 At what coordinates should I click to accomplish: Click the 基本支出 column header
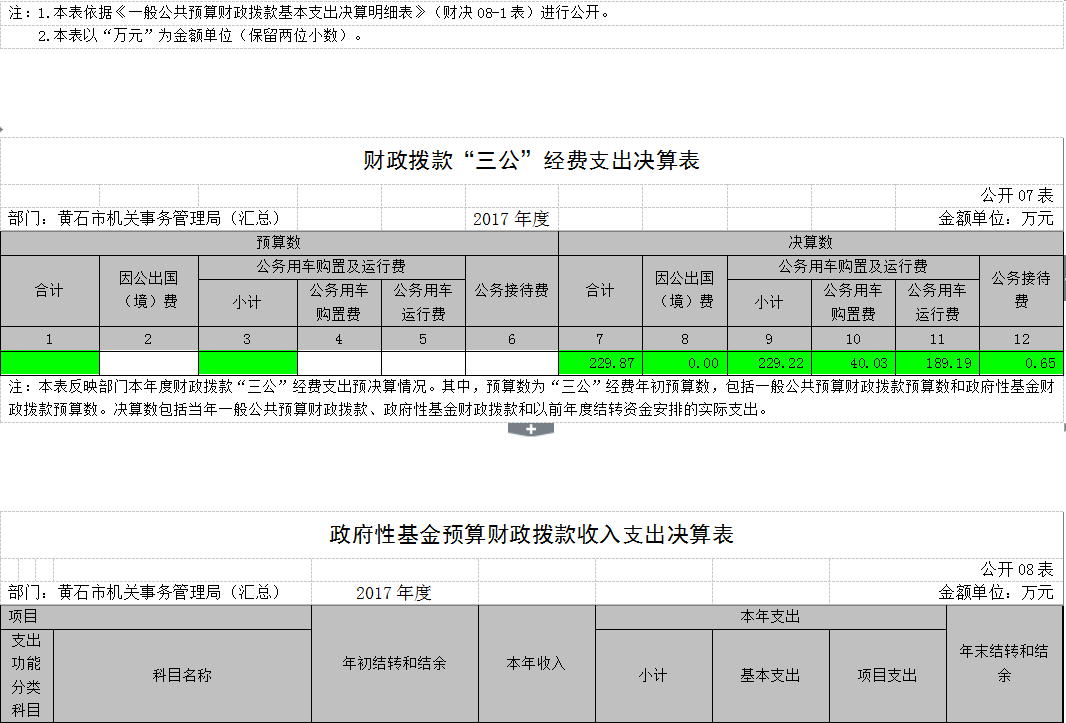[771, 675]
